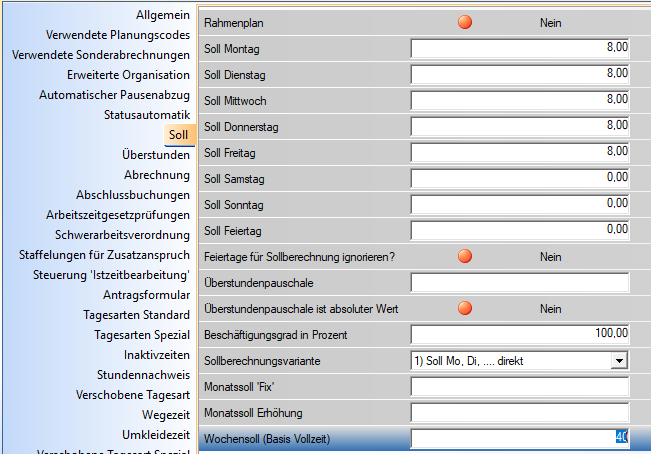Open Automatischer Pausenabzug section
Viewport: 651px width, 454px height.
(x=114, y=95)
